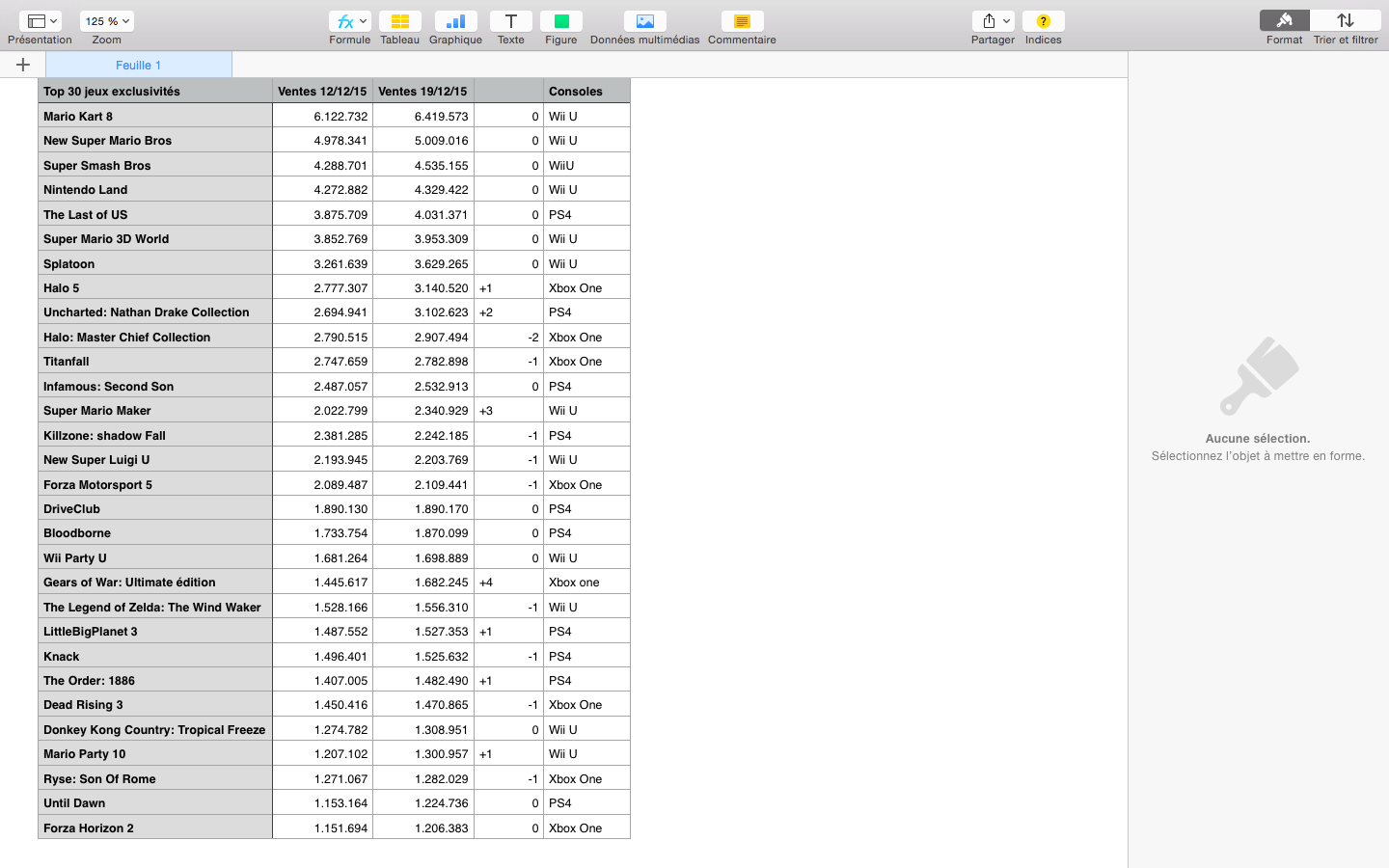The width and height of the screenshot is (1389, 868).
Task: Select the 'The Order: 1886' cell
Action: coord(155,681)
